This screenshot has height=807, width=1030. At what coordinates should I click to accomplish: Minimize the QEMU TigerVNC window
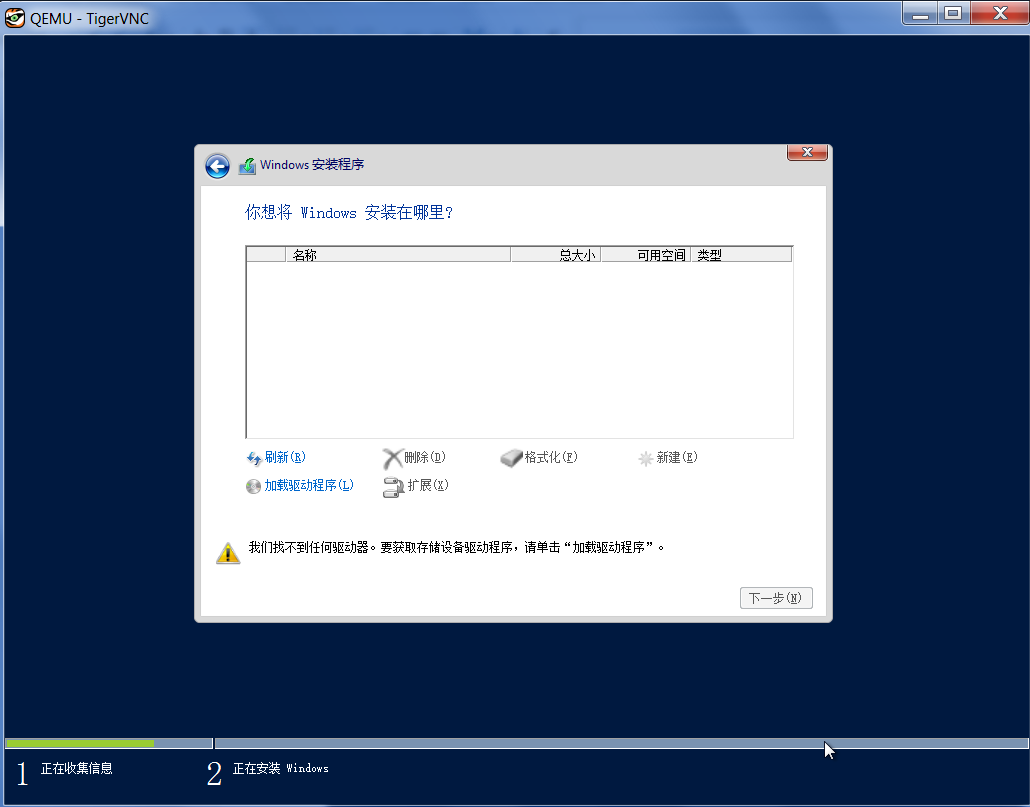(920, 13)
